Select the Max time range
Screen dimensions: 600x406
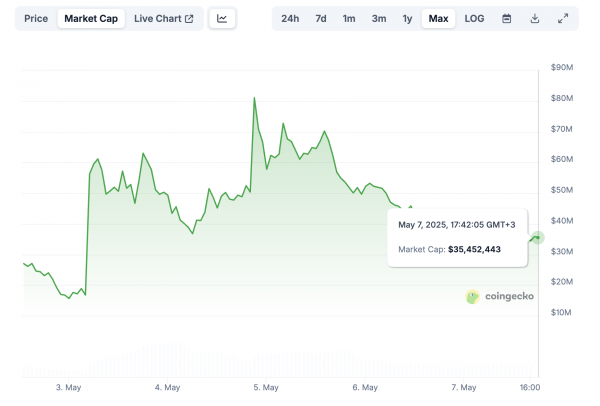(x=438, y=18)
